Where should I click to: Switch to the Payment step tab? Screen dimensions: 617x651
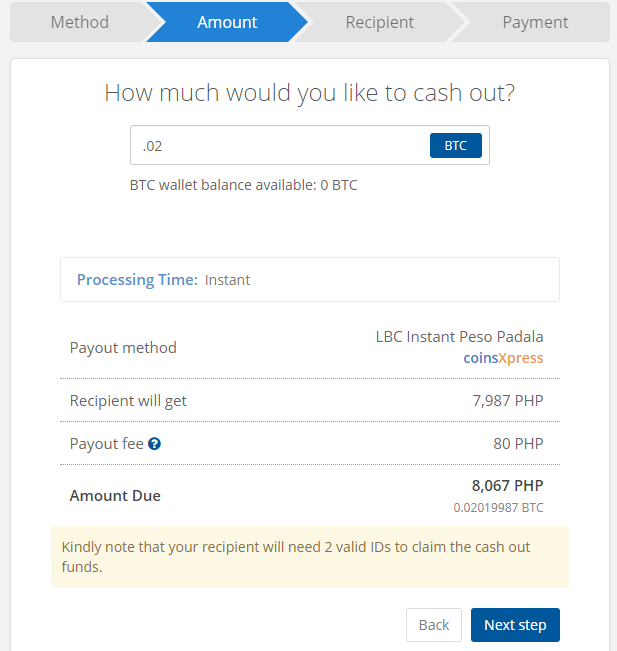coord(535,22)
